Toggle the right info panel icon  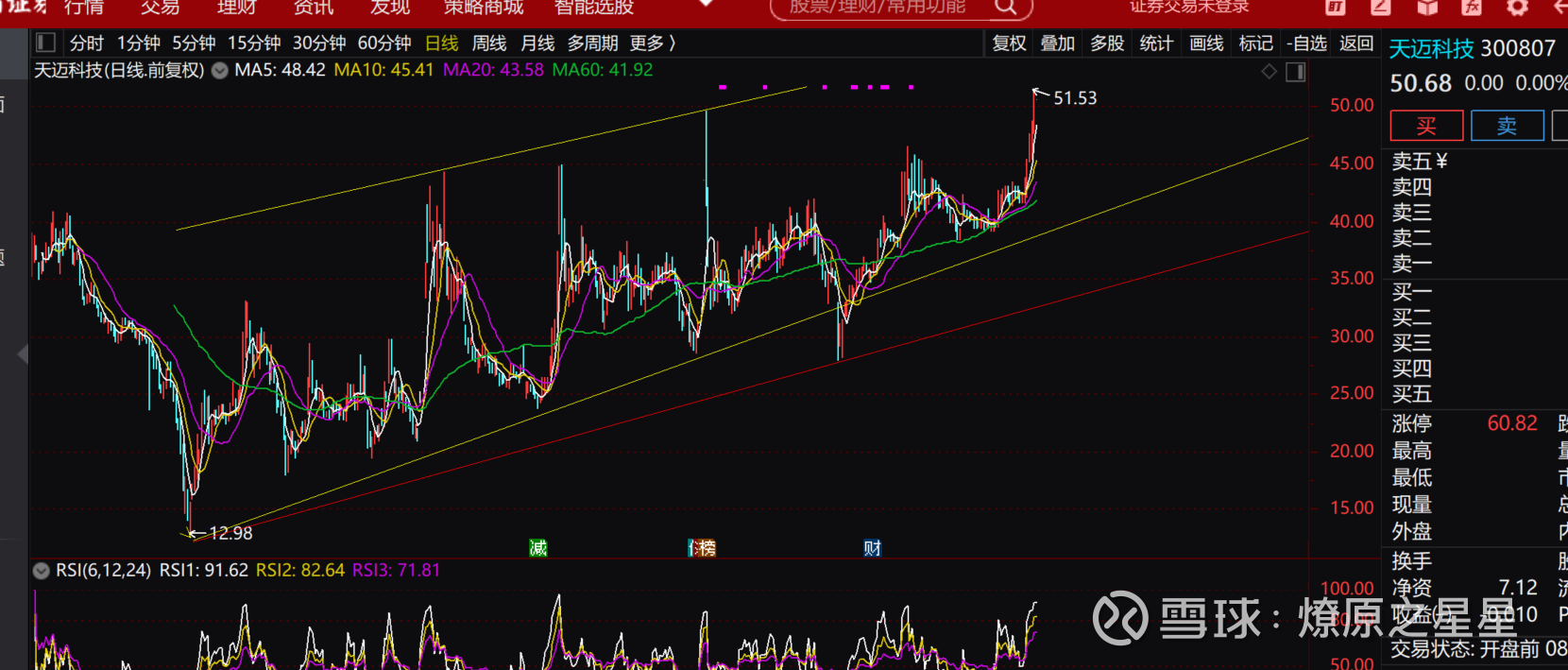click(1295, 72)
